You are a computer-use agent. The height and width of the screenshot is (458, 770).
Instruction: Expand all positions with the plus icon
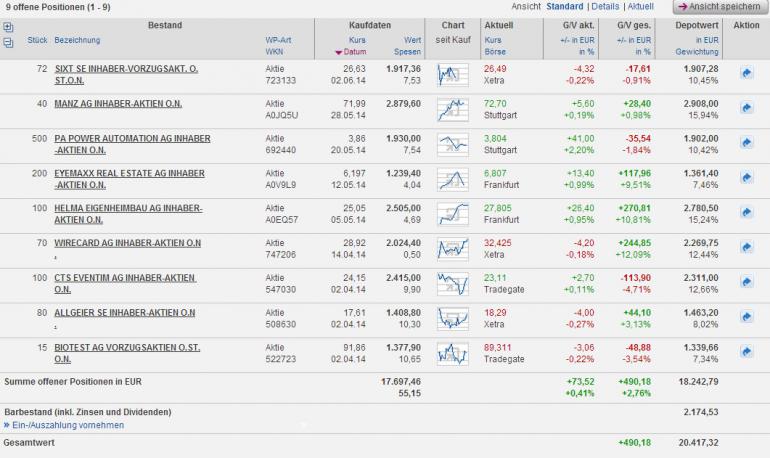pyautogui.click(x=9, y=28)
